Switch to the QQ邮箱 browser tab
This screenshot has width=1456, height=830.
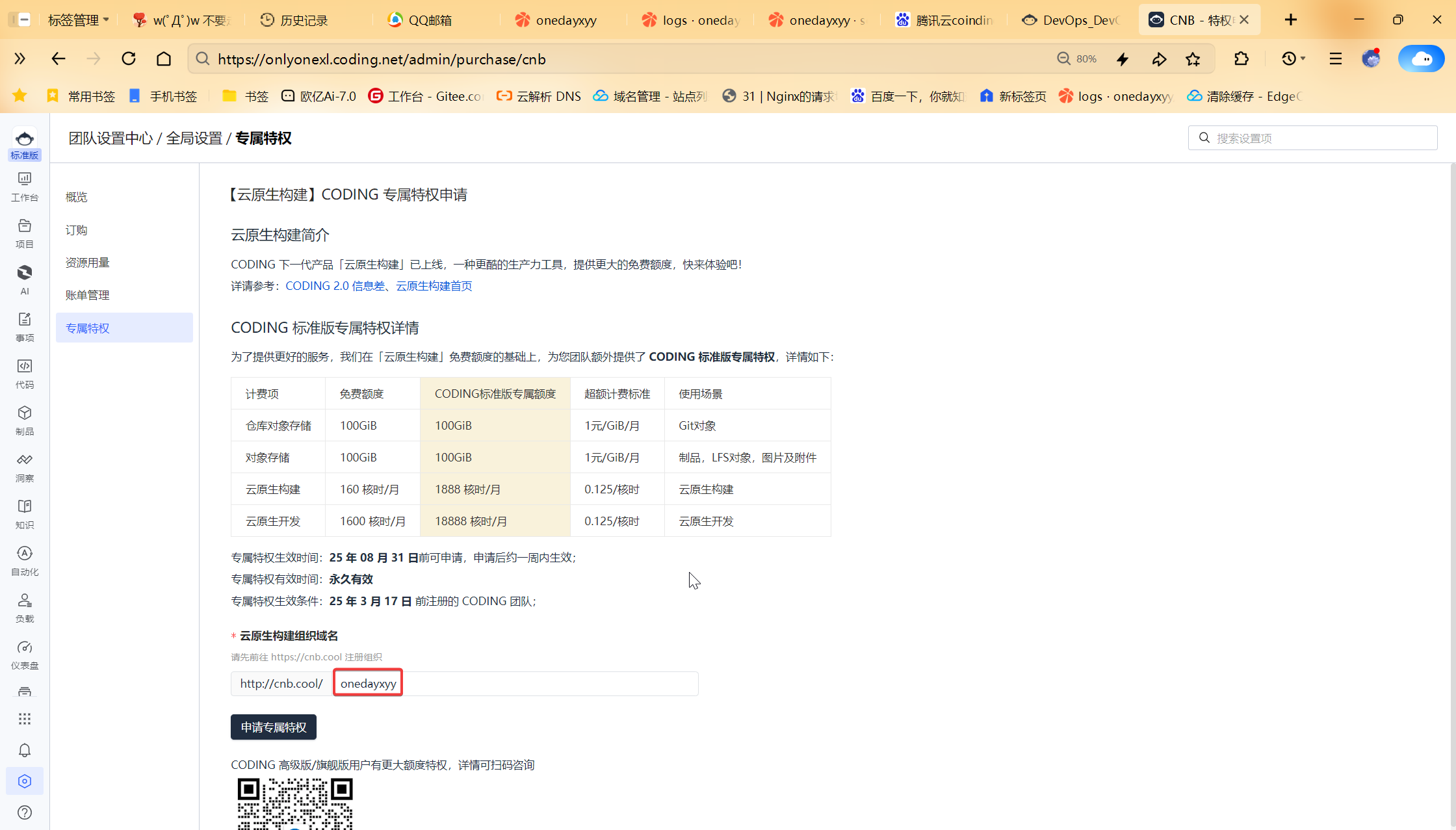point(435,20)
